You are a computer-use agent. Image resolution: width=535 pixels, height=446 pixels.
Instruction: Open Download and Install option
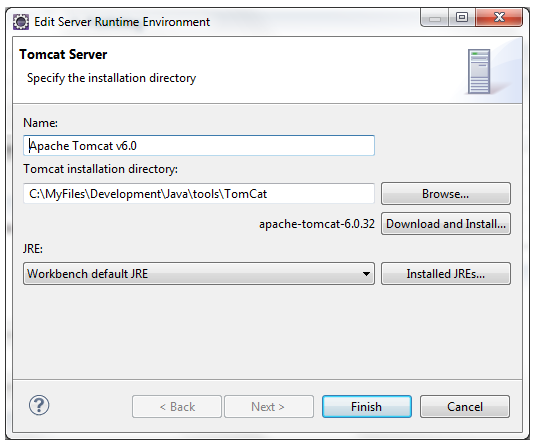tap(446, 224)
